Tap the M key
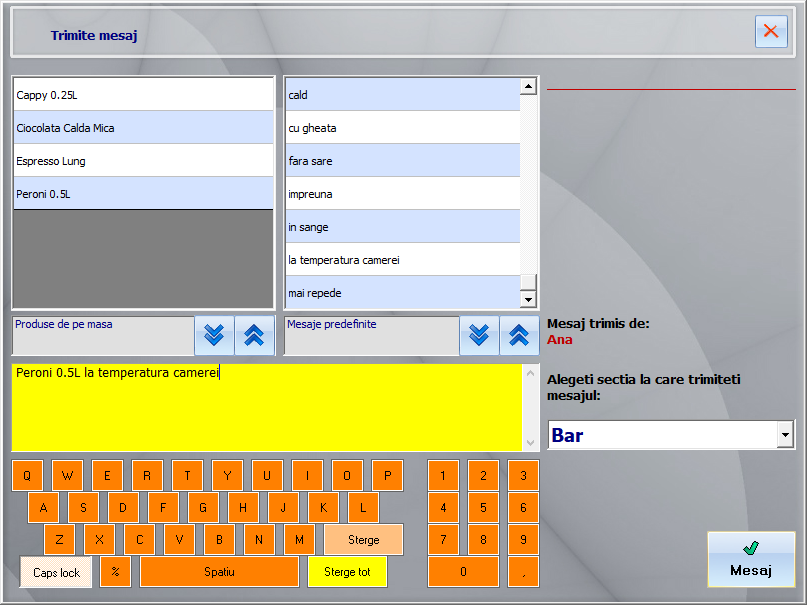This screenshot has height=605, width=807. (300, 540)
